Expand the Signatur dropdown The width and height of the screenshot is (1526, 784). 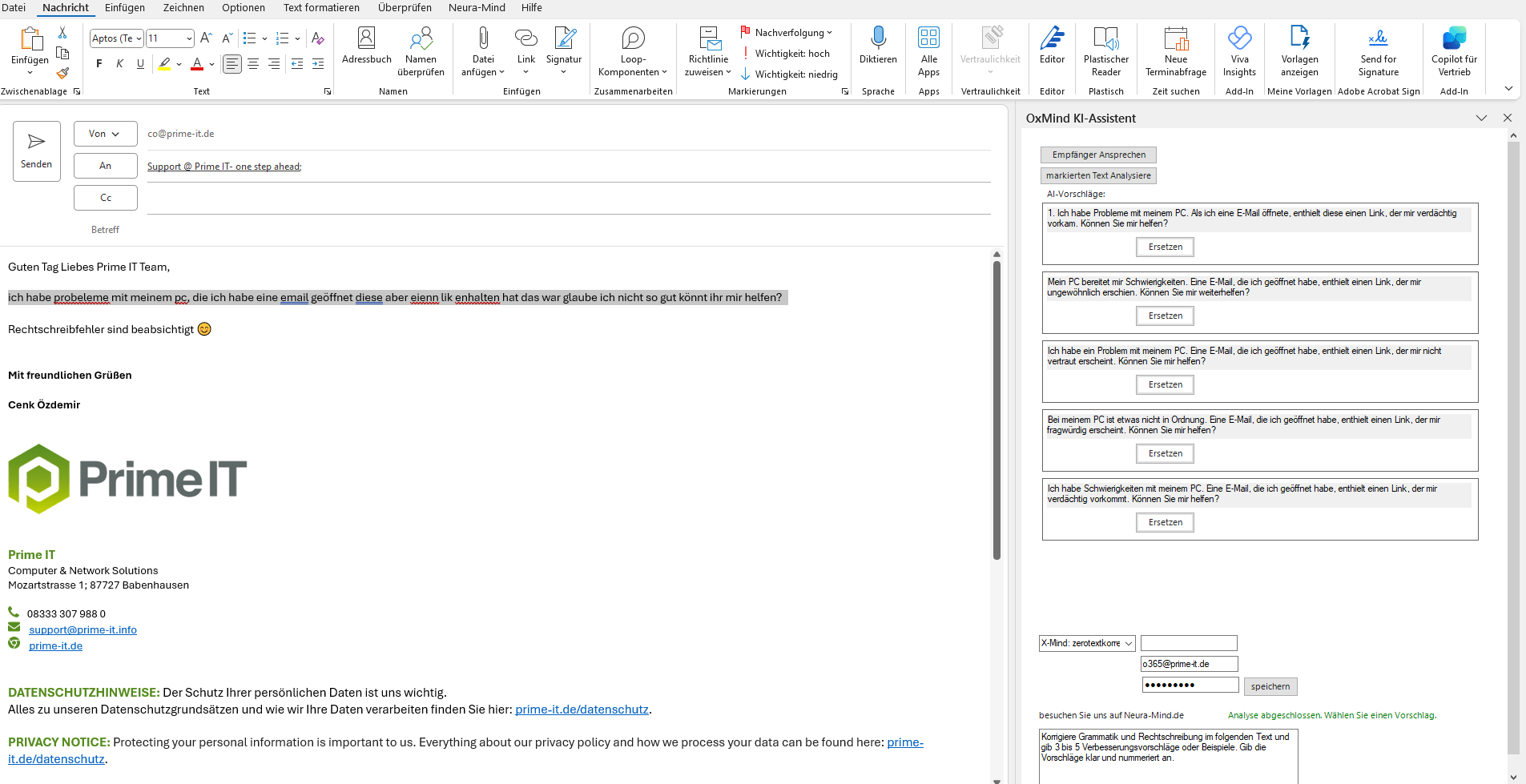pyautogui.click(x=564, y=72)
